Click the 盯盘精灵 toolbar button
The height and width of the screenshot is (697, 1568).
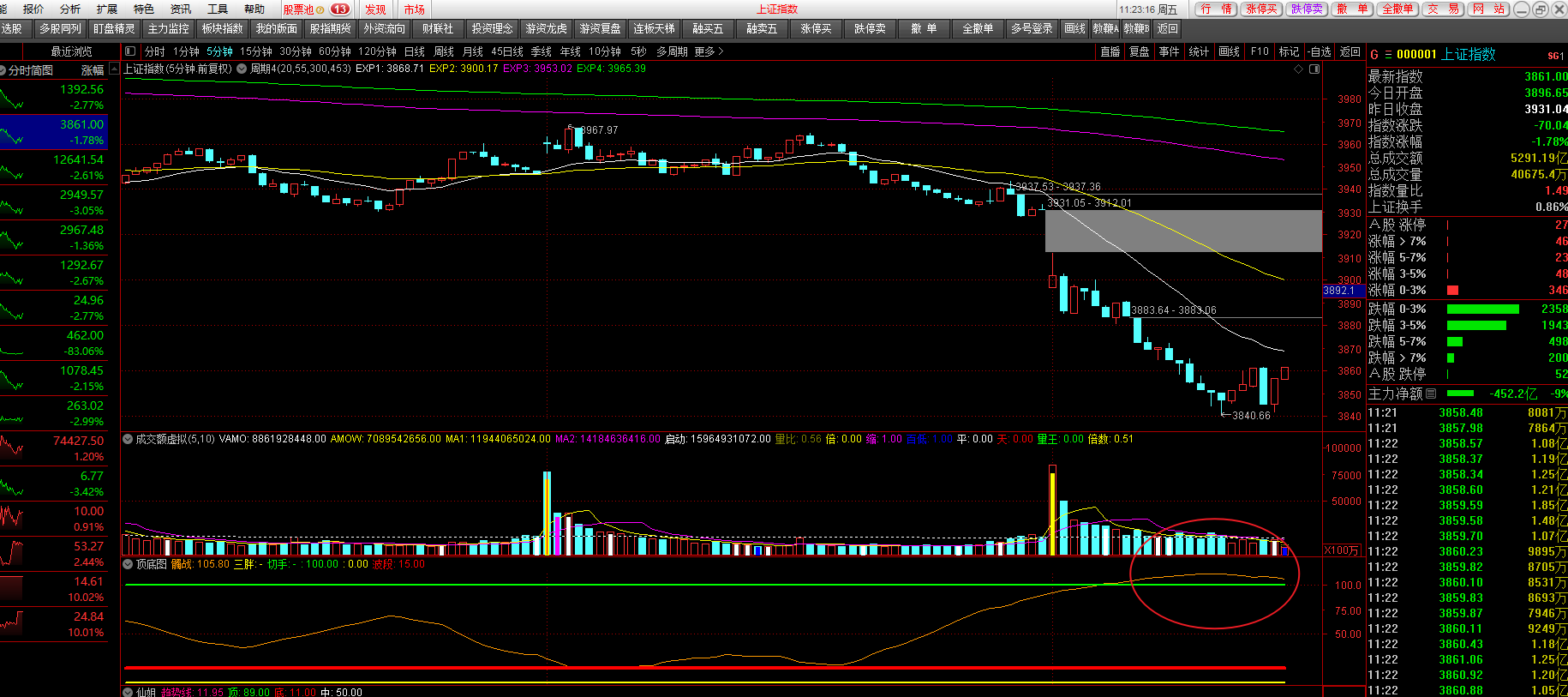pyautogui.click(x=114, y=29)
